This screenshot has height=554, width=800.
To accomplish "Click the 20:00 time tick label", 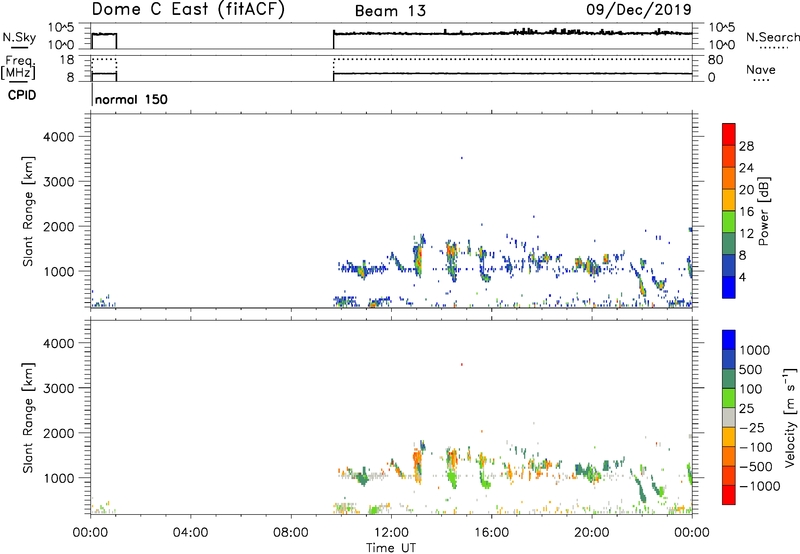I will [592, 533].
